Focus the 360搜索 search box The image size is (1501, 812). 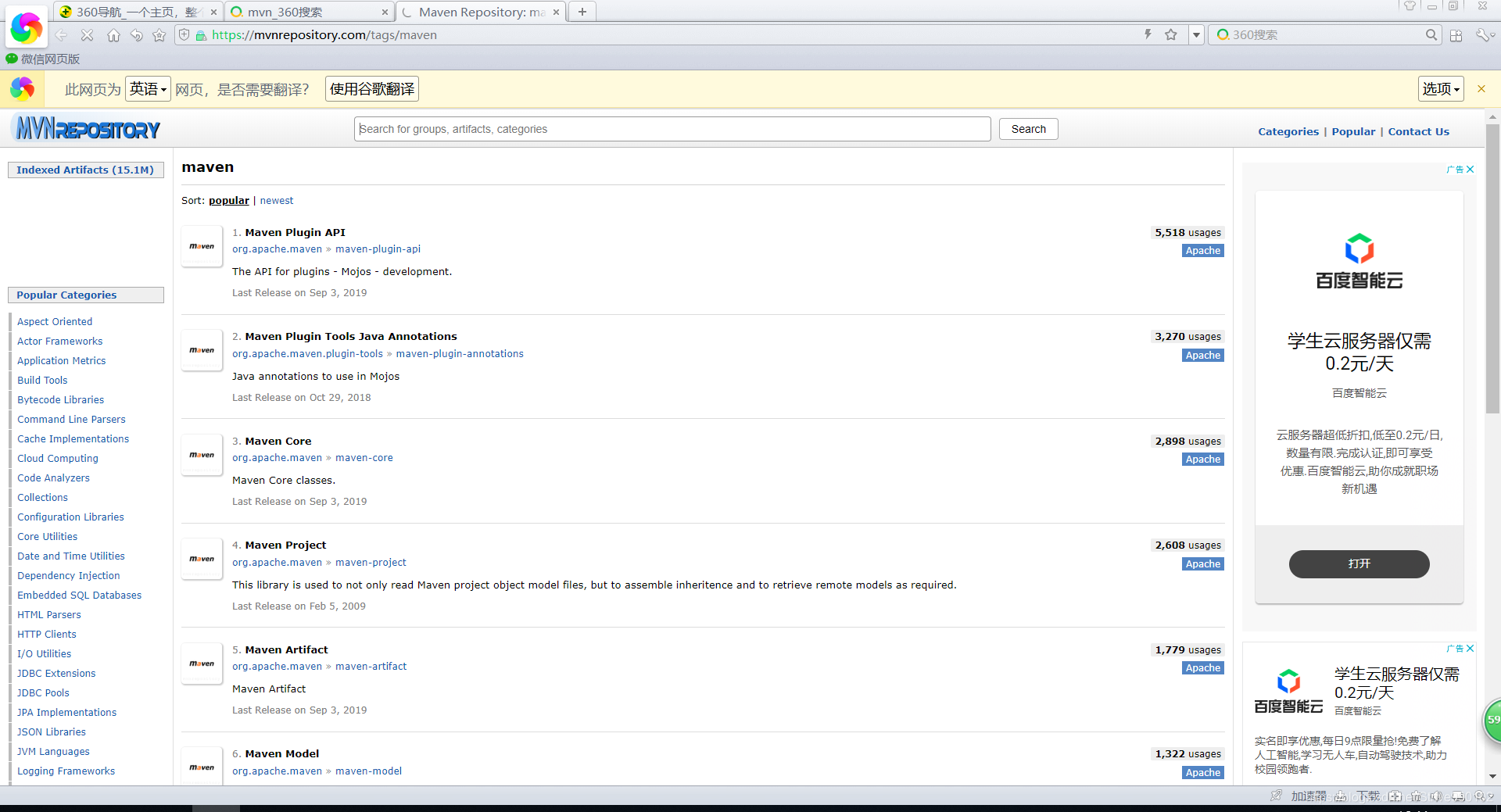click(x=1326, y=35)
